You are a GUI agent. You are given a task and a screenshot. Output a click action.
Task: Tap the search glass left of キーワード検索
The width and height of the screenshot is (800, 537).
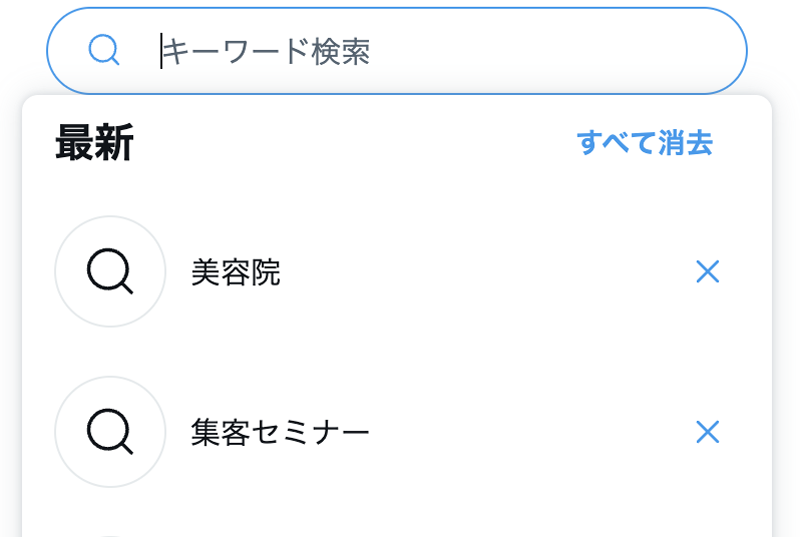tap(104, 50)
